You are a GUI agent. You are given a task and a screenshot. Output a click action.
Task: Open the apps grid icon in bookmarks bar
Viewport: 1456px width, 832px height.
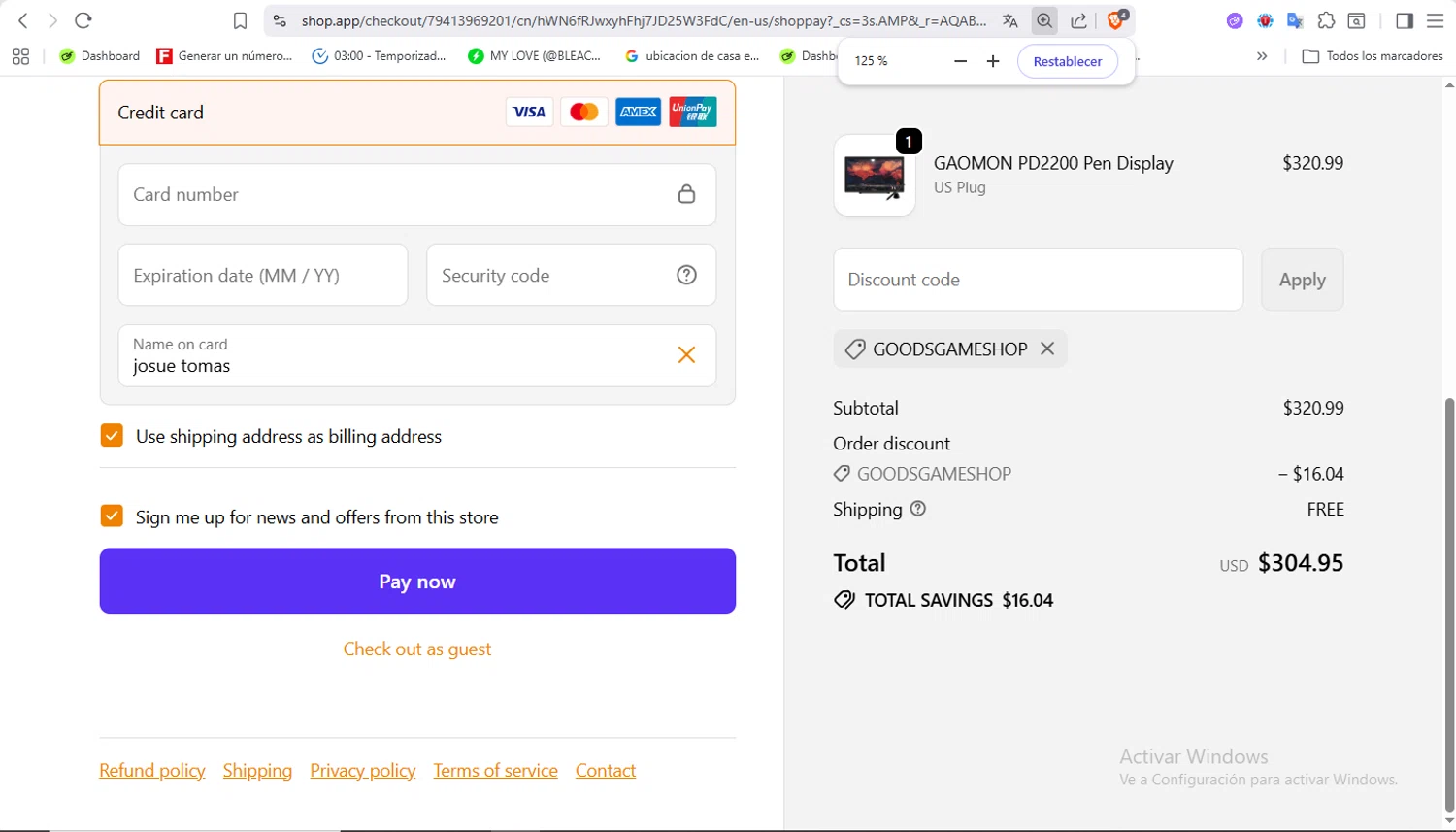click(x=20, y=56)
